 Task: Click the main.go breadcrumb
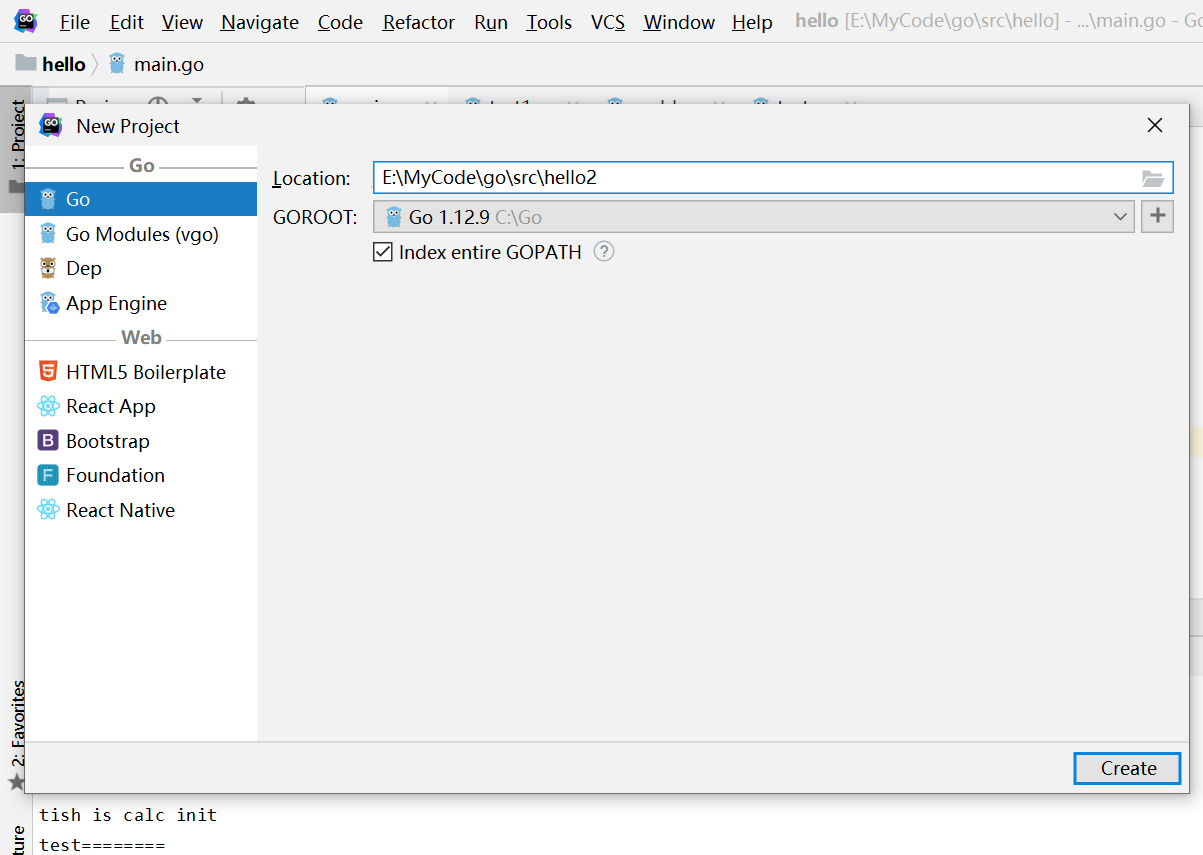pos(169,64)
